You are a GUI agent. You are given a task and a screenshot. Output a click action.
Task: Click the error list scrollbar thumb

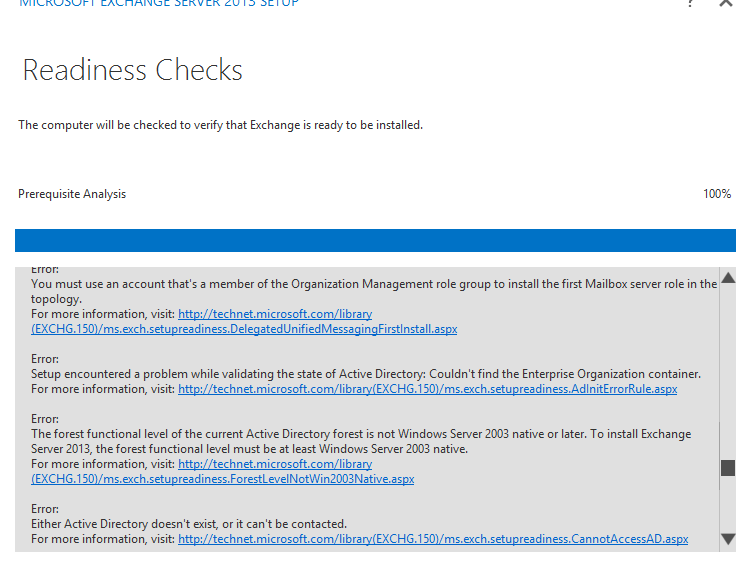point(728,467)
